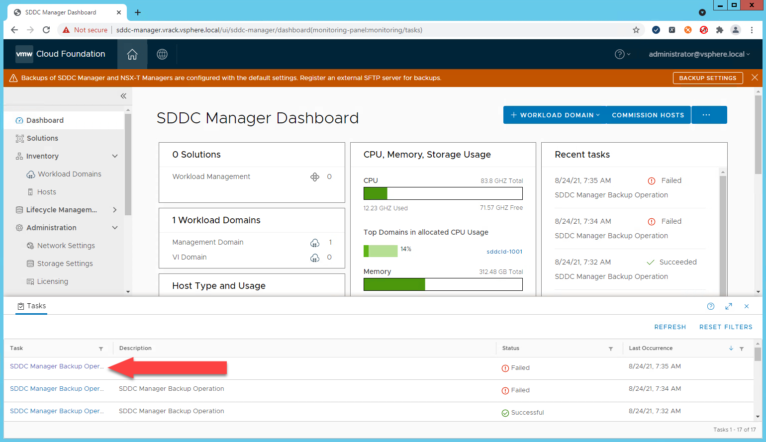This screenshot has width=766, height=442.
Task: Click the sddcId-1001 CPU allocation bar
Action: pyautogui.click(x=381, y=251)
